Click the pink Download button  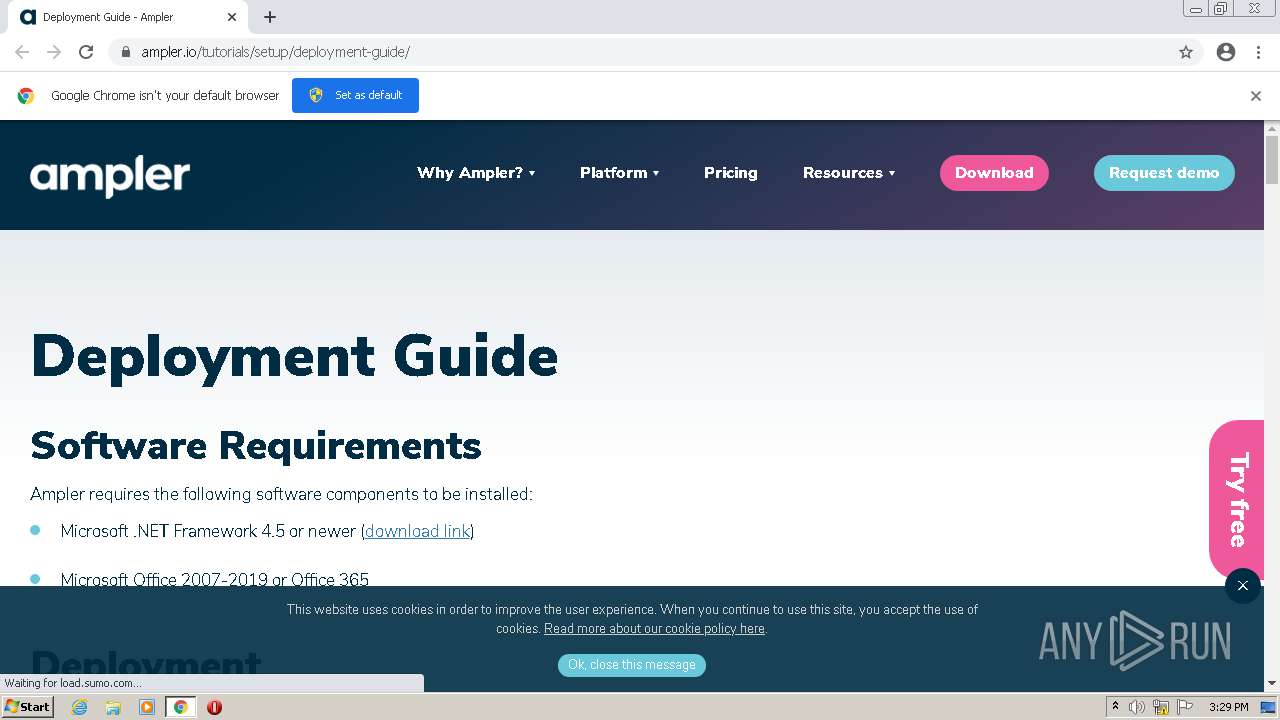(x=994, y=173)
